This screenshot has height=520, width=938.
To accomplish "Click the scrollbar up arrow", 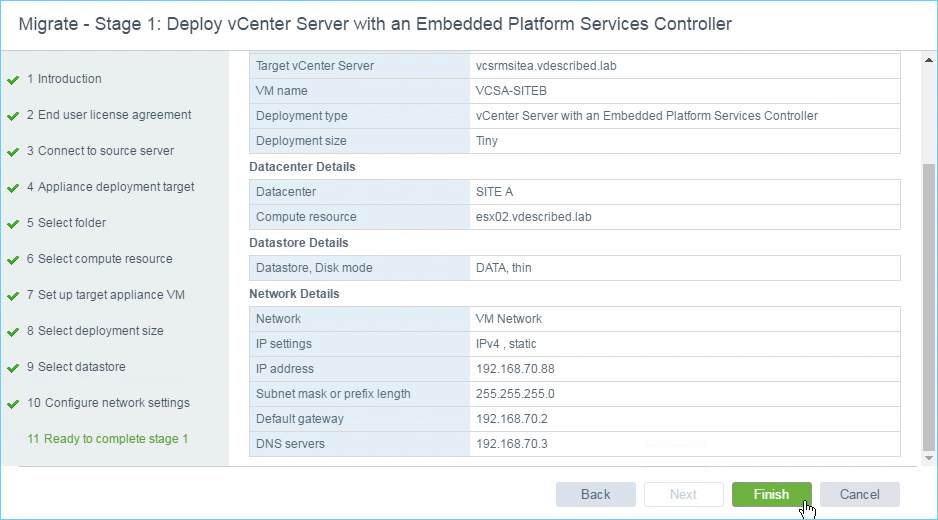I will pyautogui.click(x=928, y=60).
